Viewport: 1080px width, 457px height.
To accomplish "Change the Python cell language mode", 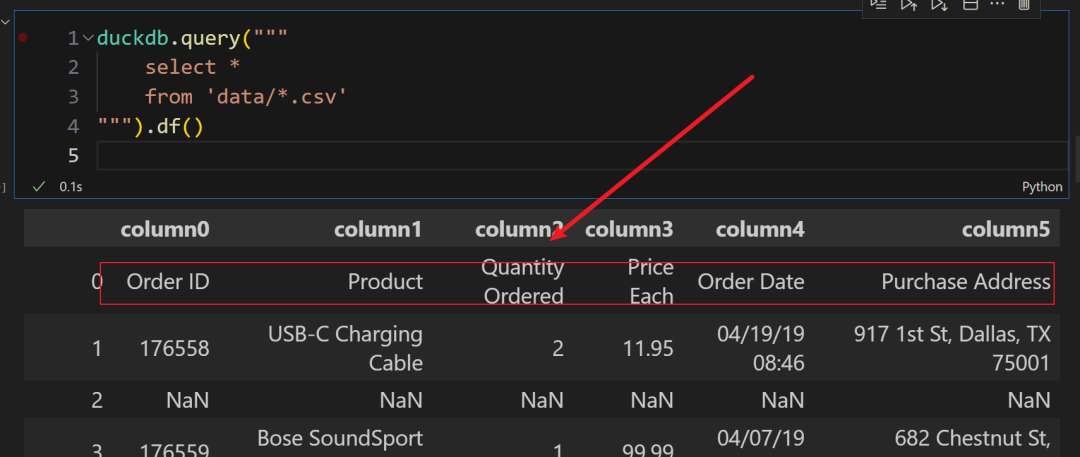I will pyautogui.click(x=1042, y=187).
